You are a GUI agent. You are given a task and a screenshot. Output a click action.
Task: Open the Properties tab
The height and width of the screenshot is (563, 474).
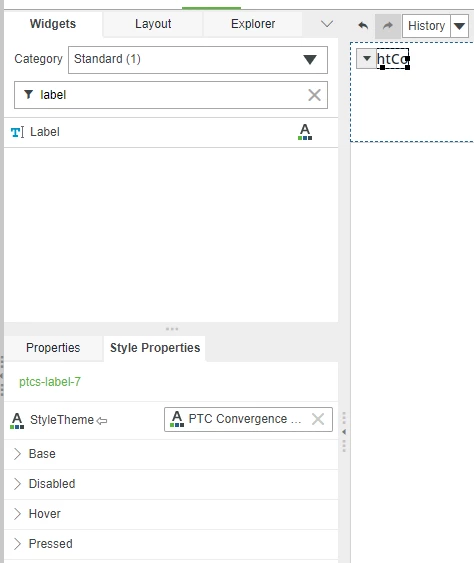click(x=53, y=348)
